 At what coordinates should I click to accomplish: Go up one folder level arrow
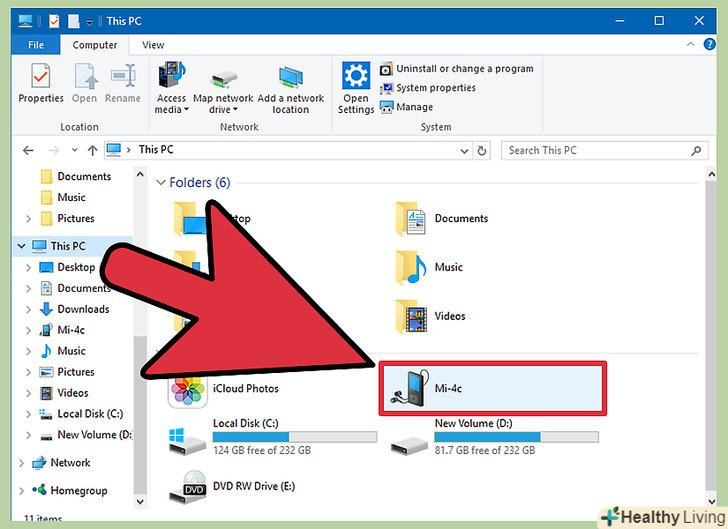[x=92, y=150]
